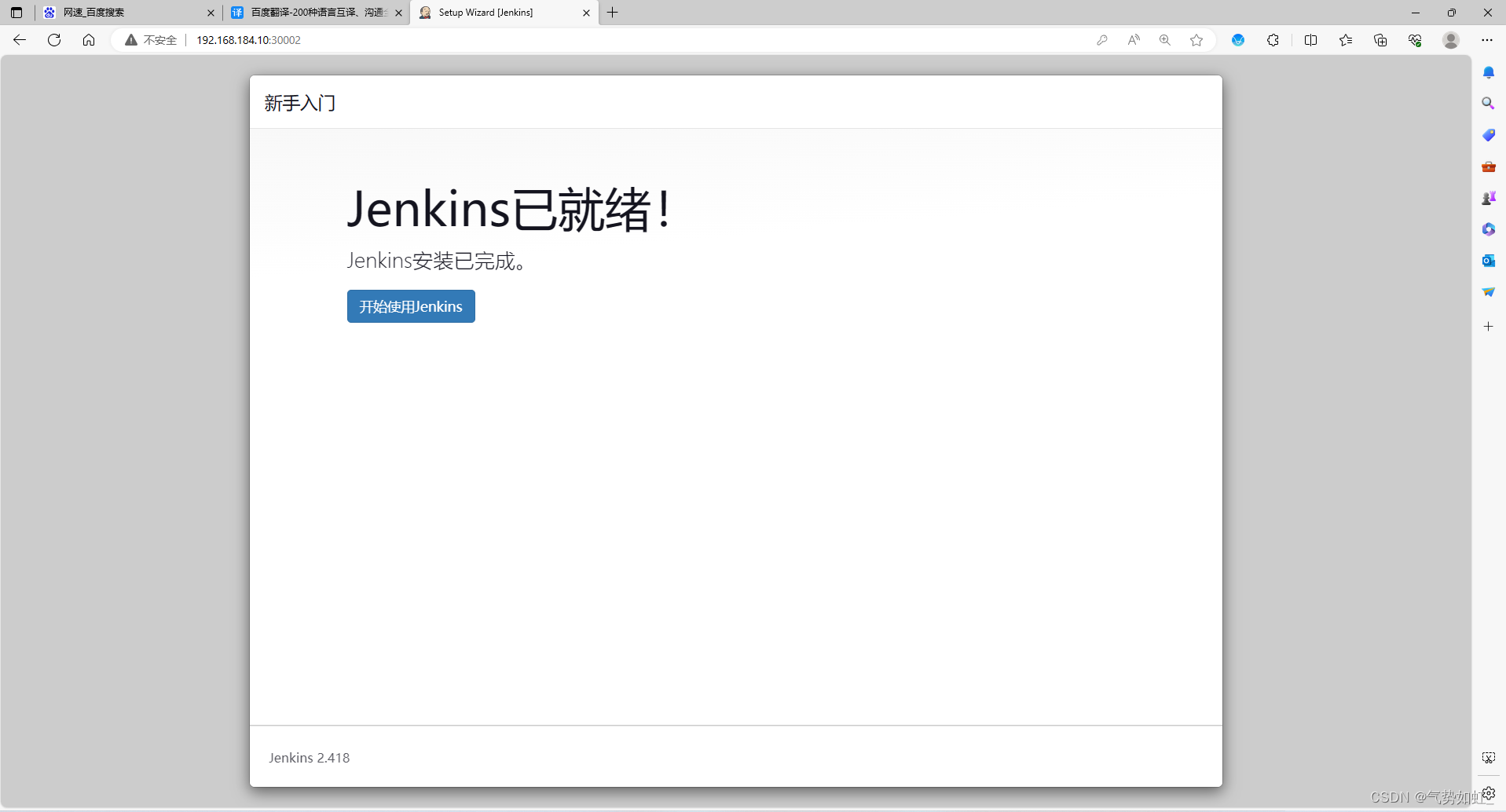Add a sidebar app with the plus icon
This screenshot has height=812, width=1506.
[x=1489, y=326]
